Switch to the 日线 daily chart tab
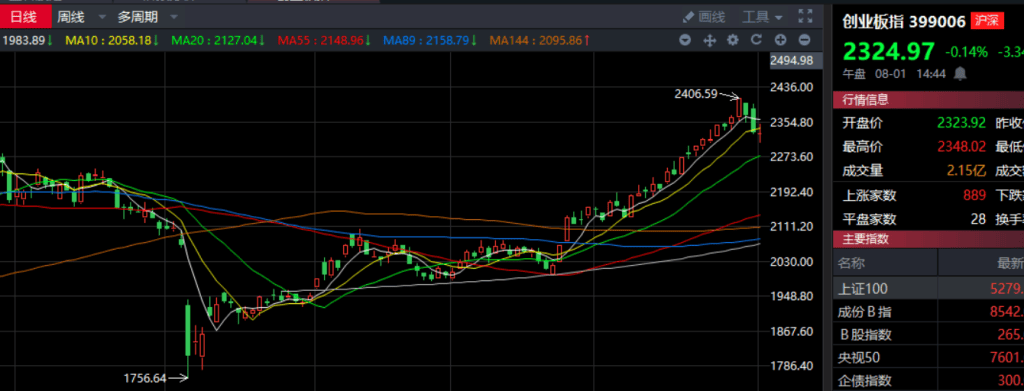Screen dimensions: 1024x391 [25, 17]
